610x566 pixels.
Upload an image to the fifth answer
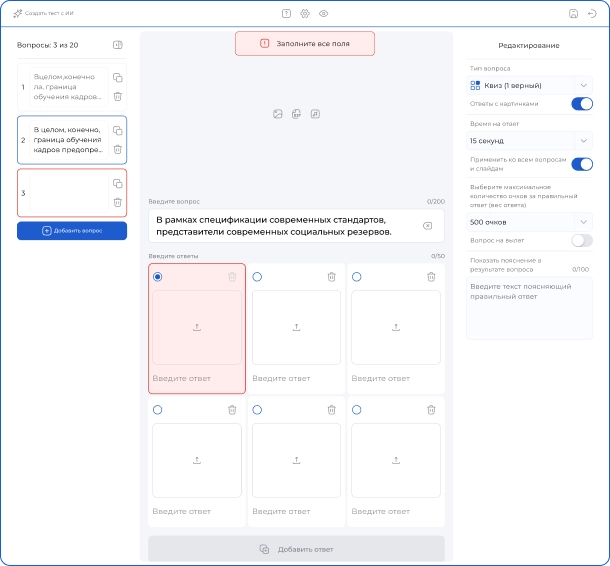(296, 460)
